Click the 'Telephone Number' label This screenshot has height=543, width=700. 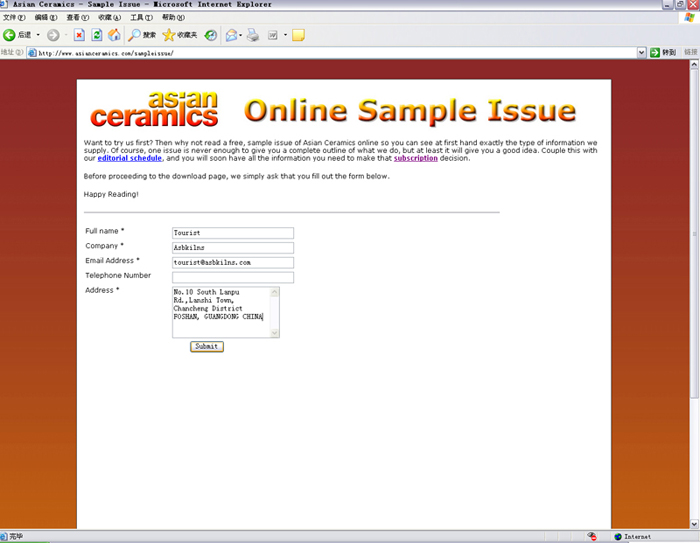click(118, 275)
